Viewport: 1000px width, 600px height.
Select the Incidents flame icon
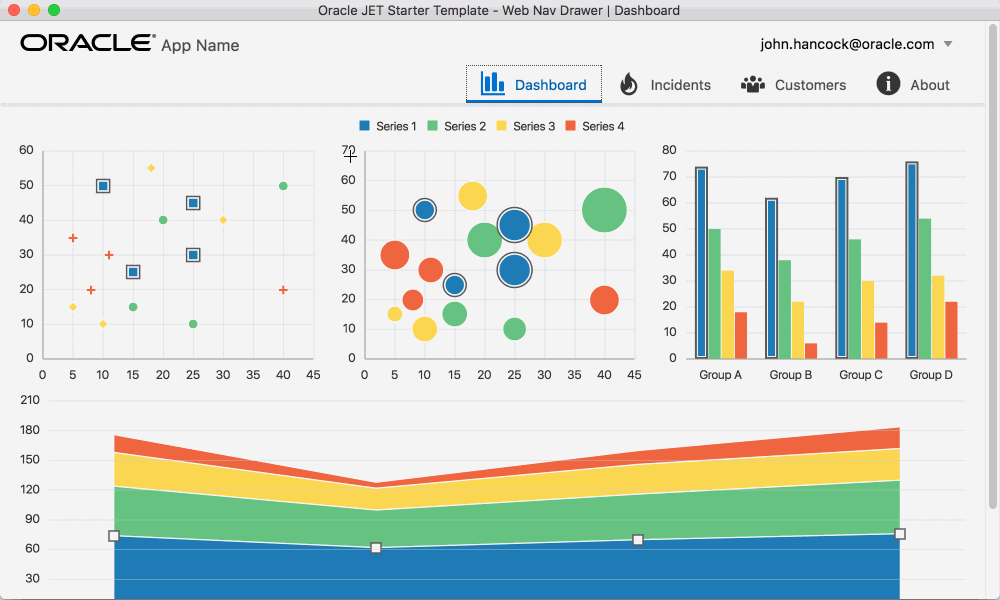coord(629,84)
